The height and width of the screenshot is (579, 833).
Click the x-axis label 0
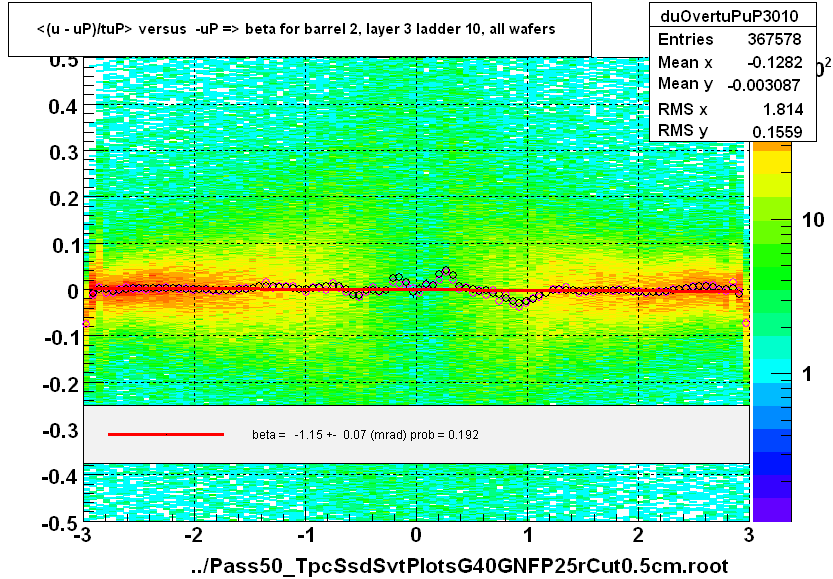point(416,535)
